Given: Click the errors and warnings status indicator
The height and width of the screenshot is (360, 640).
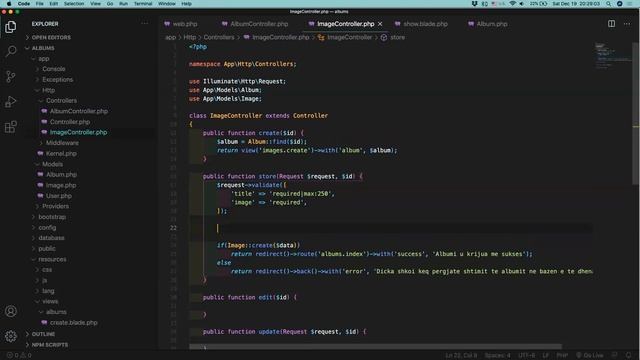Looking at the screenshot, I should coord(19,356).
